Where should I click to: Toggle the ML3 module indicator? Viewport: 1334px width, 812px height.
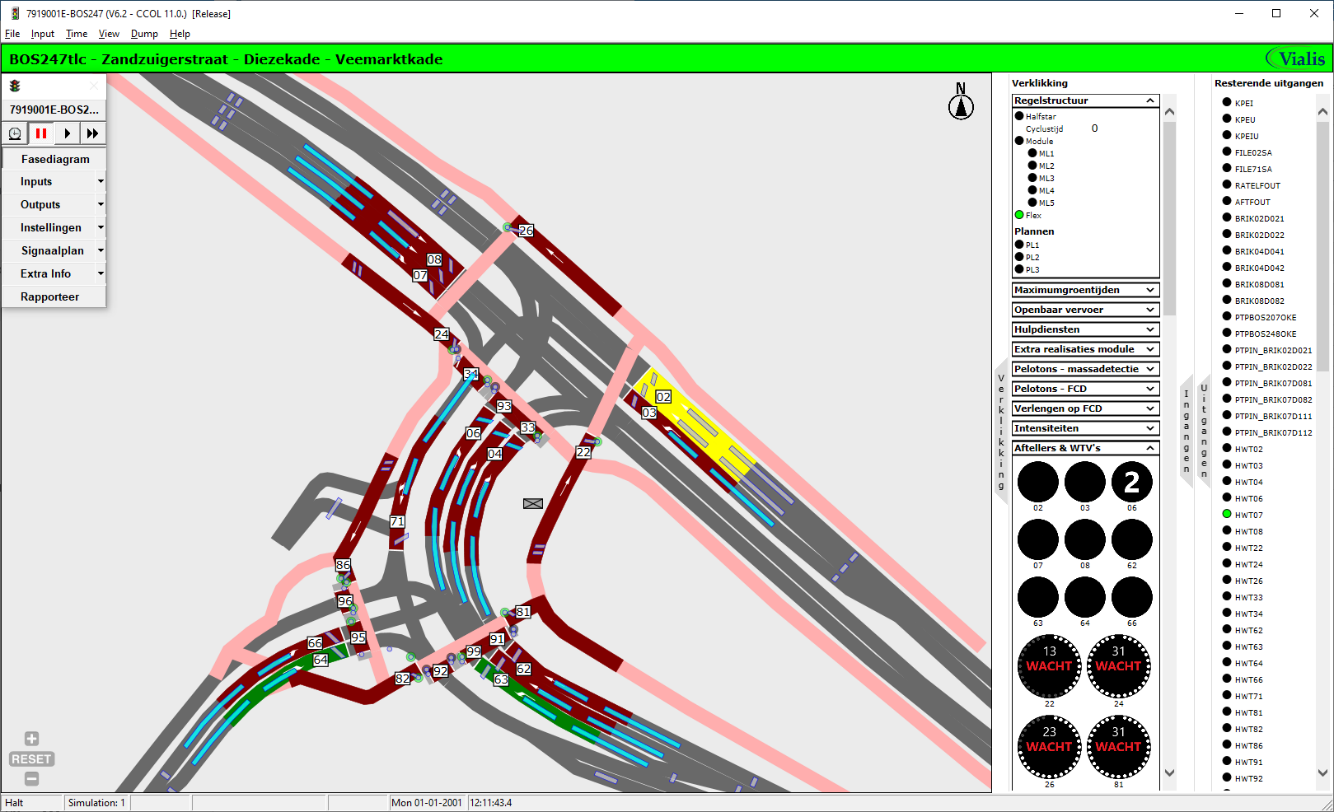1033,178
